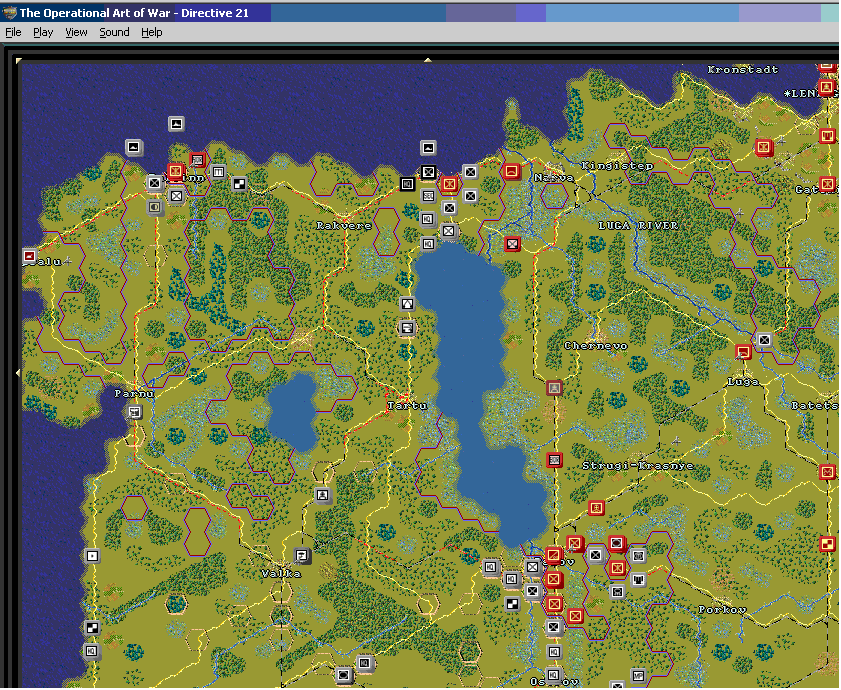Click the application icon in the title bar

point(10,13)
